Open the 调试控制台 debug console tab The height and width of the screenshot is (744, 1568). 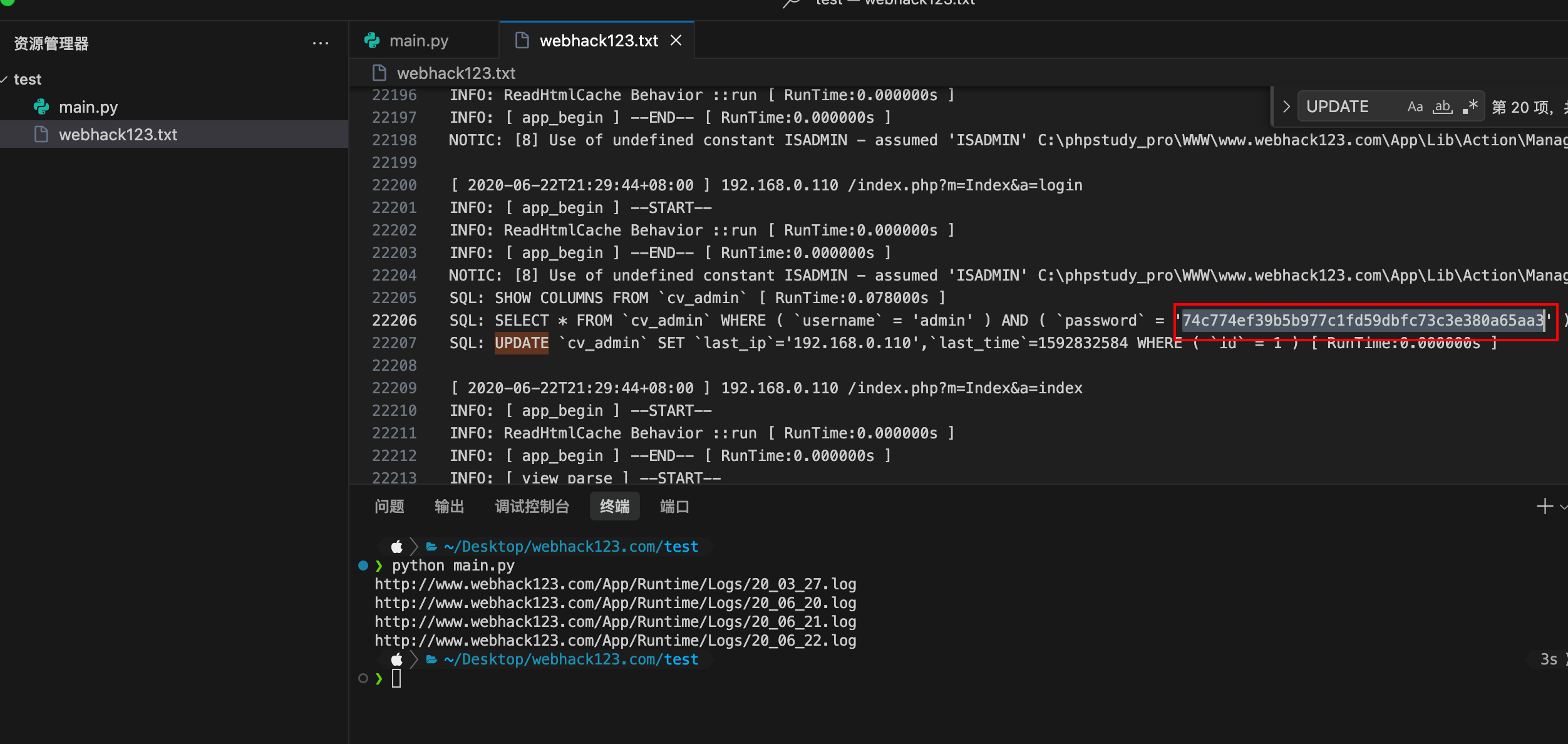pos(532,506)
